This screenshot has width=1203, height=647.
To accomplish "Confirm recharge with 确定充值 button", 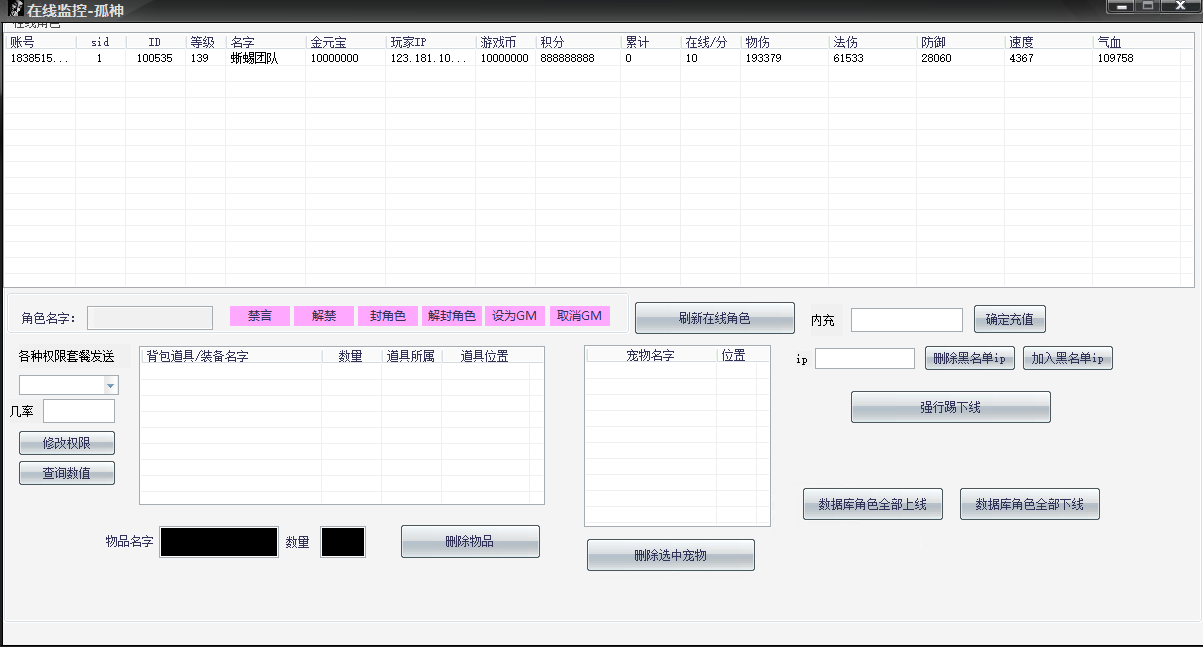I will click(x=1009, y=320).
